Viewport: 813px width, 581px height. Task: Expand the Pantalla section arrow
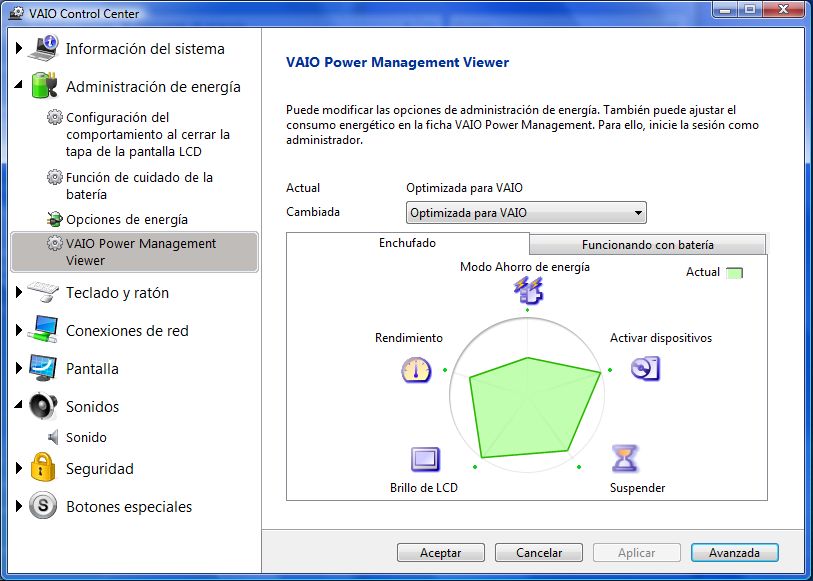pos(19,368)
